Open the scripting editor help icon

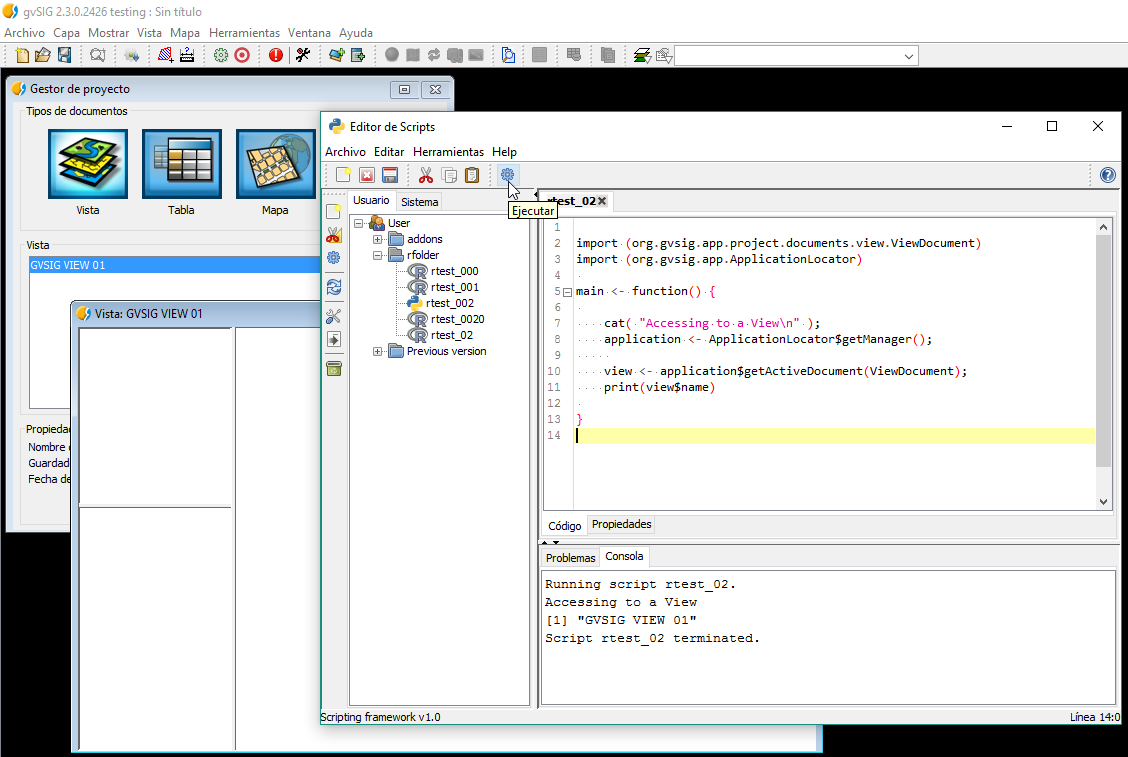1107,174
